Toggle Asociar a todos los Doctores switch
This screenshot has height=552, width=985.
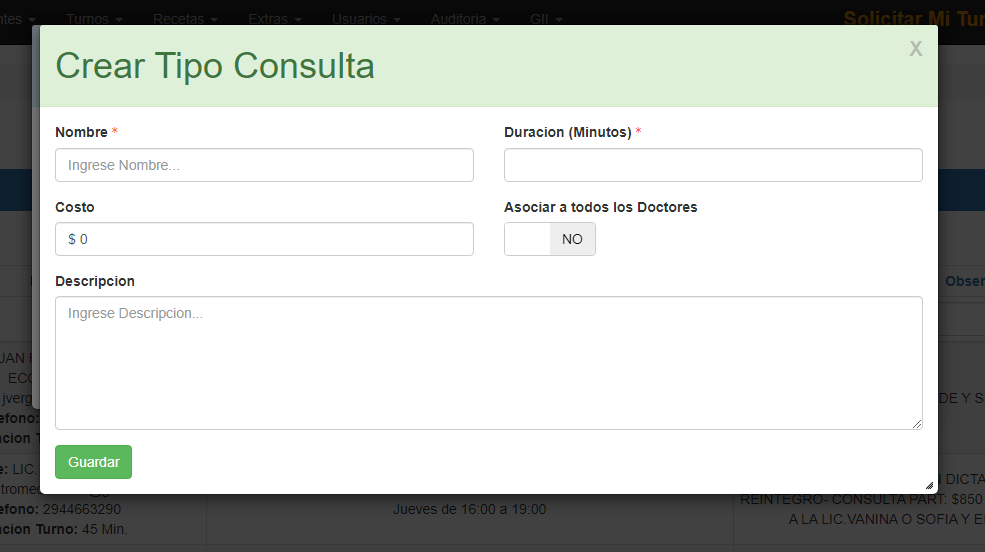[549, 240]
